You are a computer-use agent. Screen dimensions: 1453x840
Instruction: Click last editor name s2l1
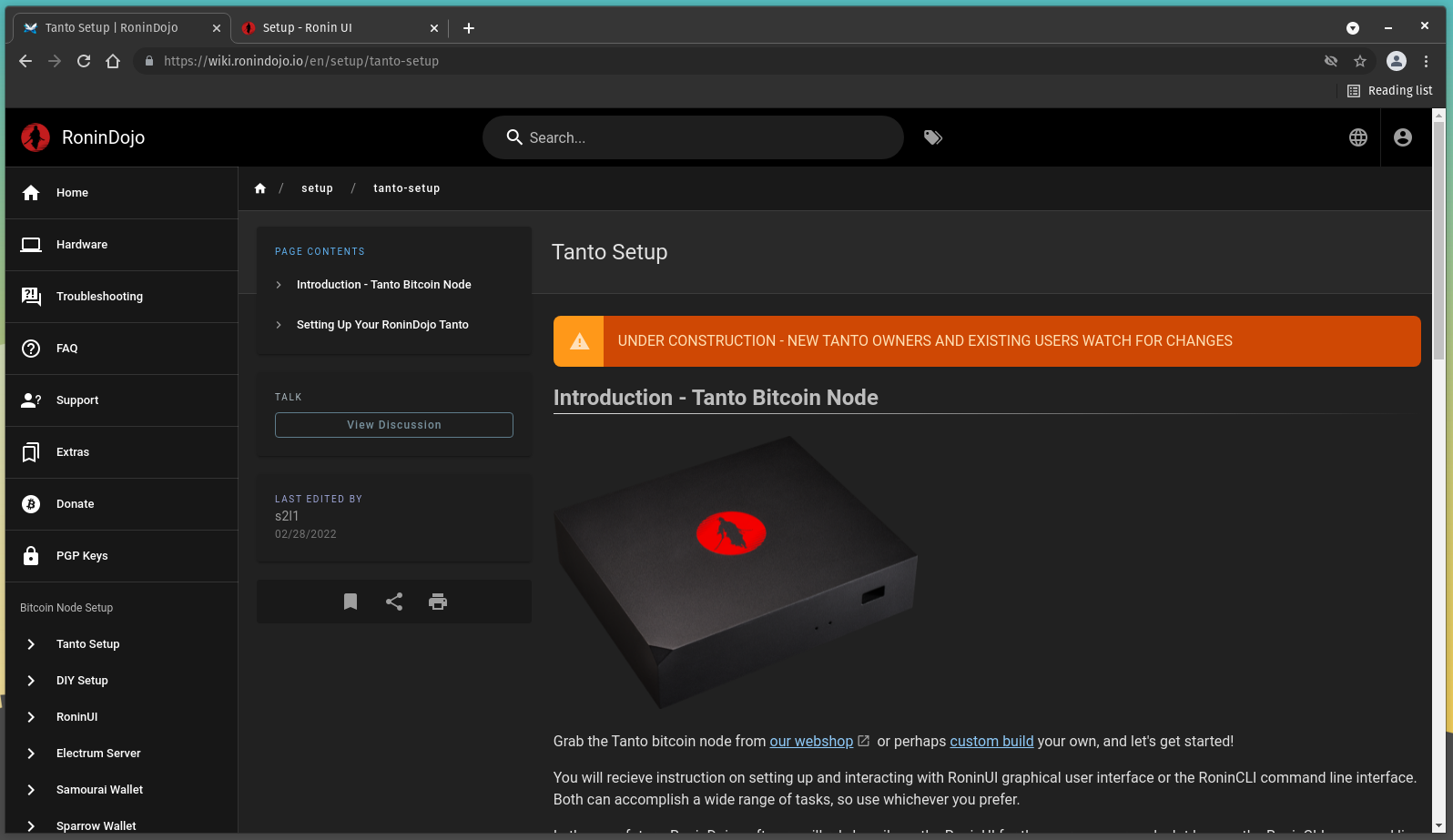pyautogui.click(x=287, y=516)
